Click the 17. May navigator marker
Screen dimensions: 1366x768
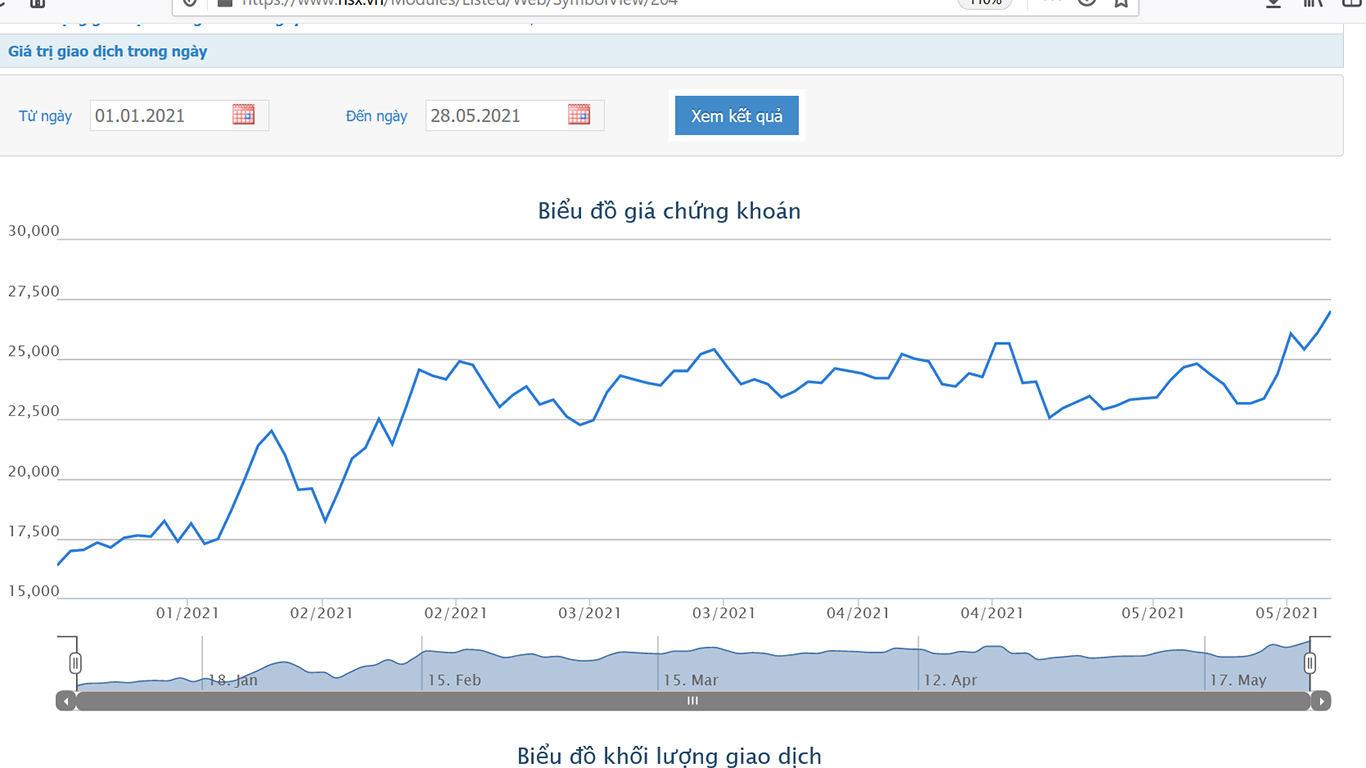point(1238,680)
